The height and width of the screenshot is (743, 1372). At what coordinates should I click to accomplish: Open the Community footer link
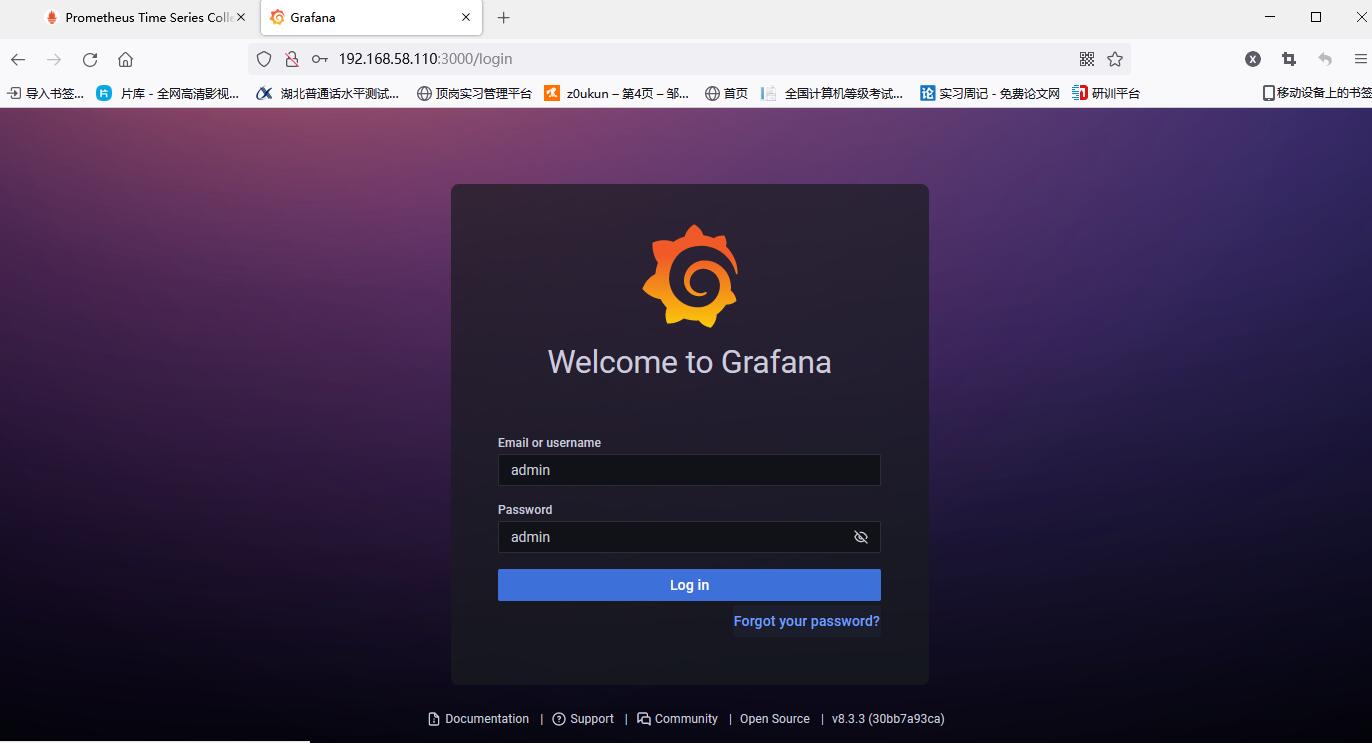point(677,719)
